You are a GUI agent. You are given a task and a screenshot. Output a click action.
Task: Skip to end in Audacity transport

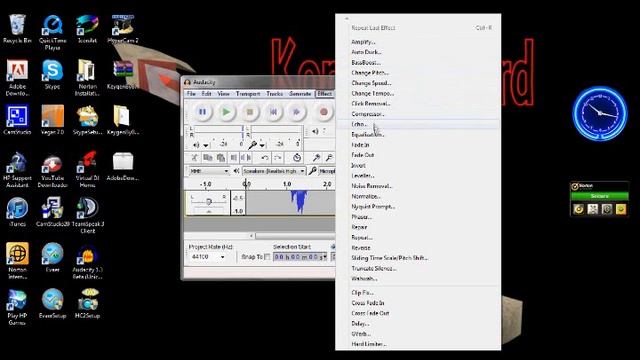coord(297,112)
